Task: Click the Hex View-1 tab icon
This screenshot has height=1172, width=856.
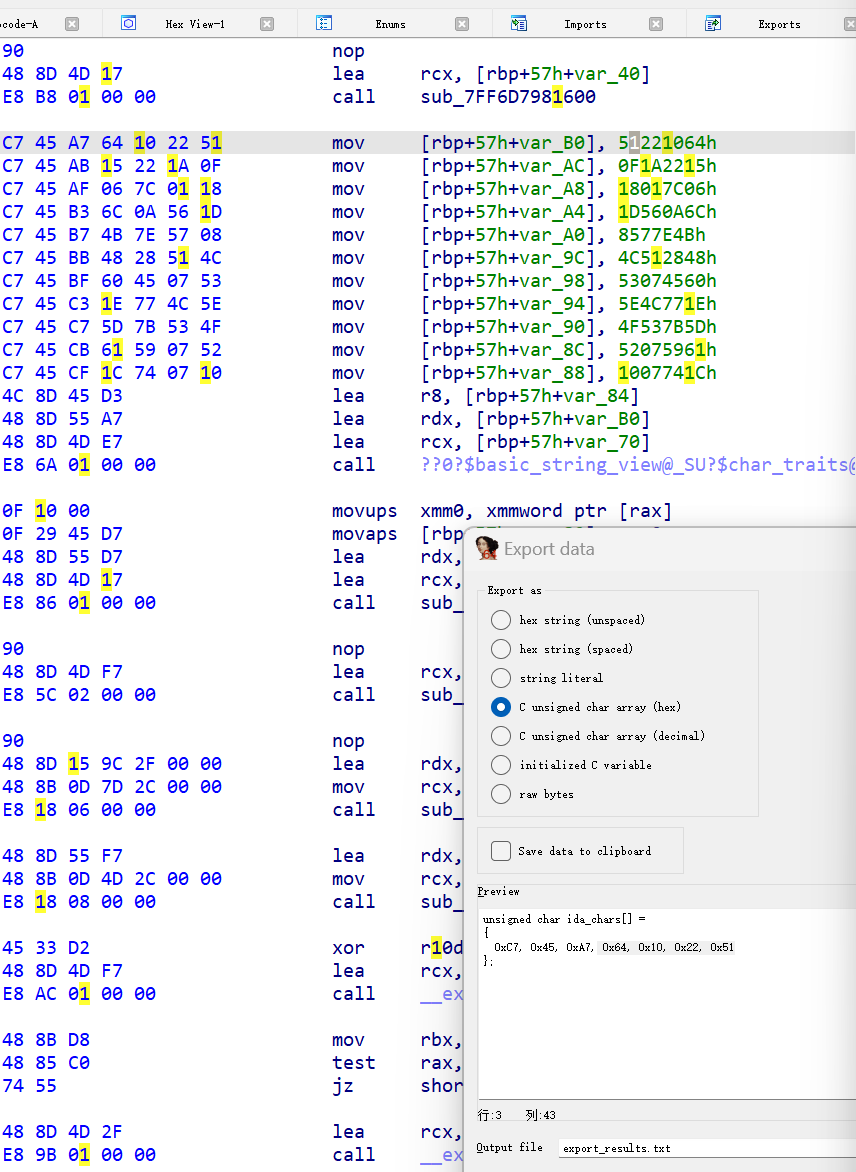Action: point(128,23)
